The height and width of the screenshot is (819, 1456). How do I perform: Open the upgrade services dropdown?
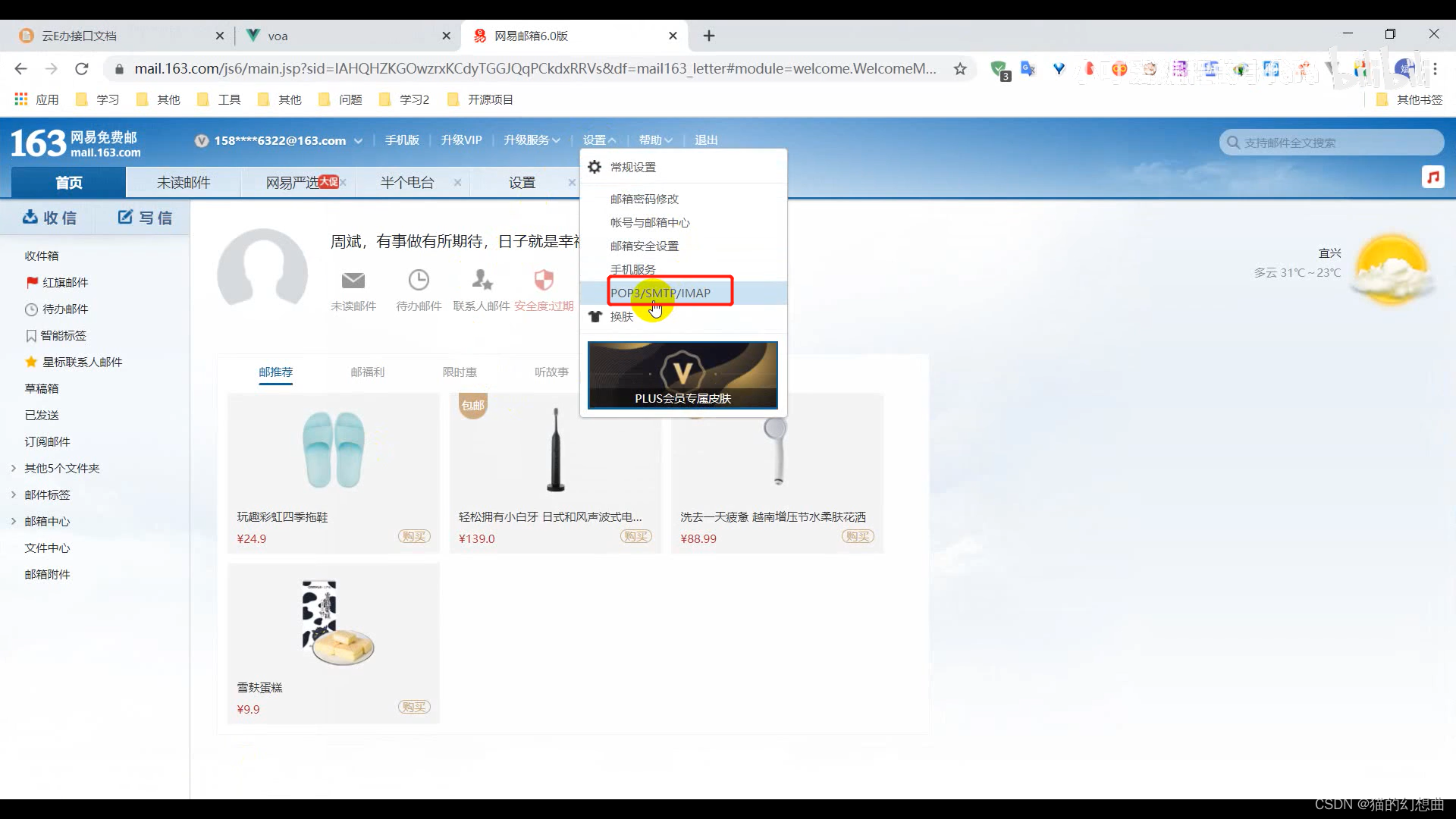(x=532, y=140)
